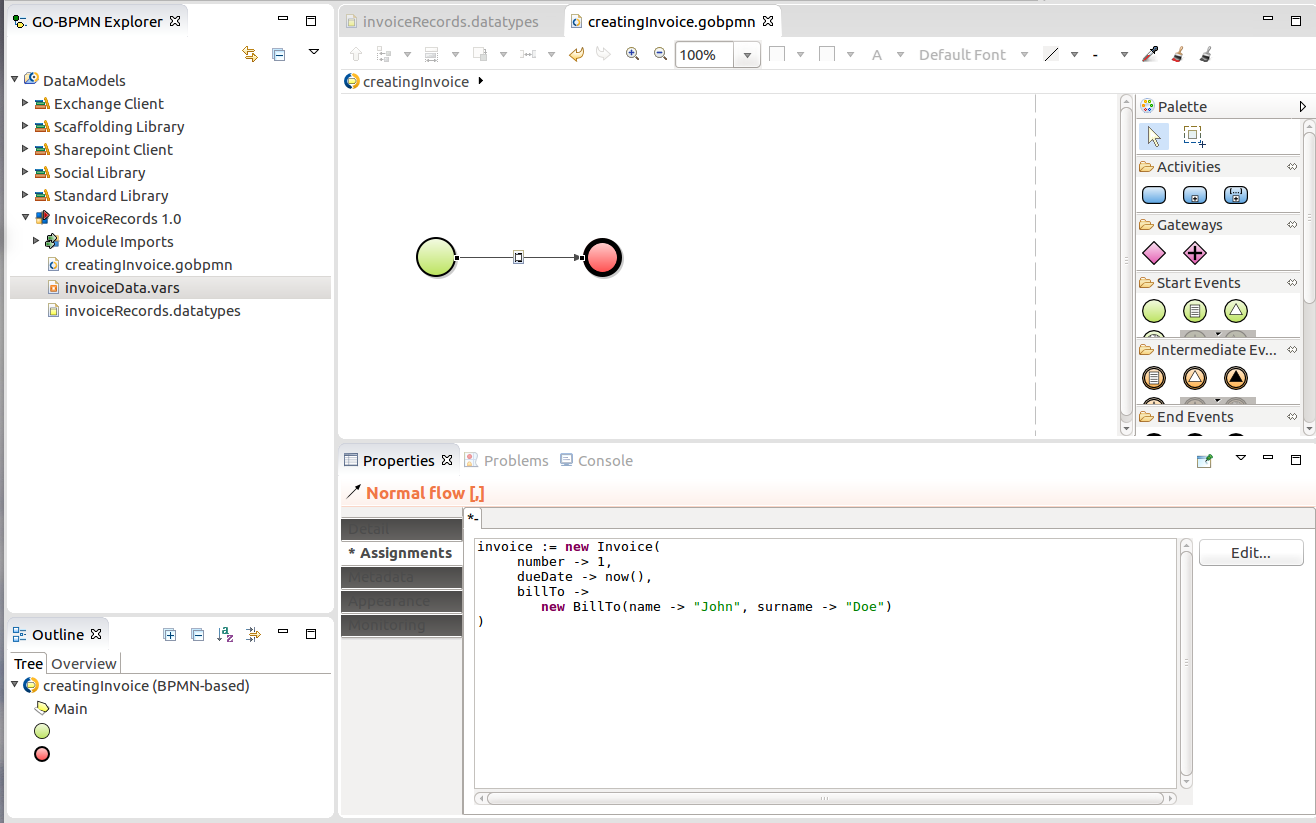1316x823 pixels.
Task: Pick the pink gateway diamond with plus
Action: pyautogui.click(x=1195, y=253)
